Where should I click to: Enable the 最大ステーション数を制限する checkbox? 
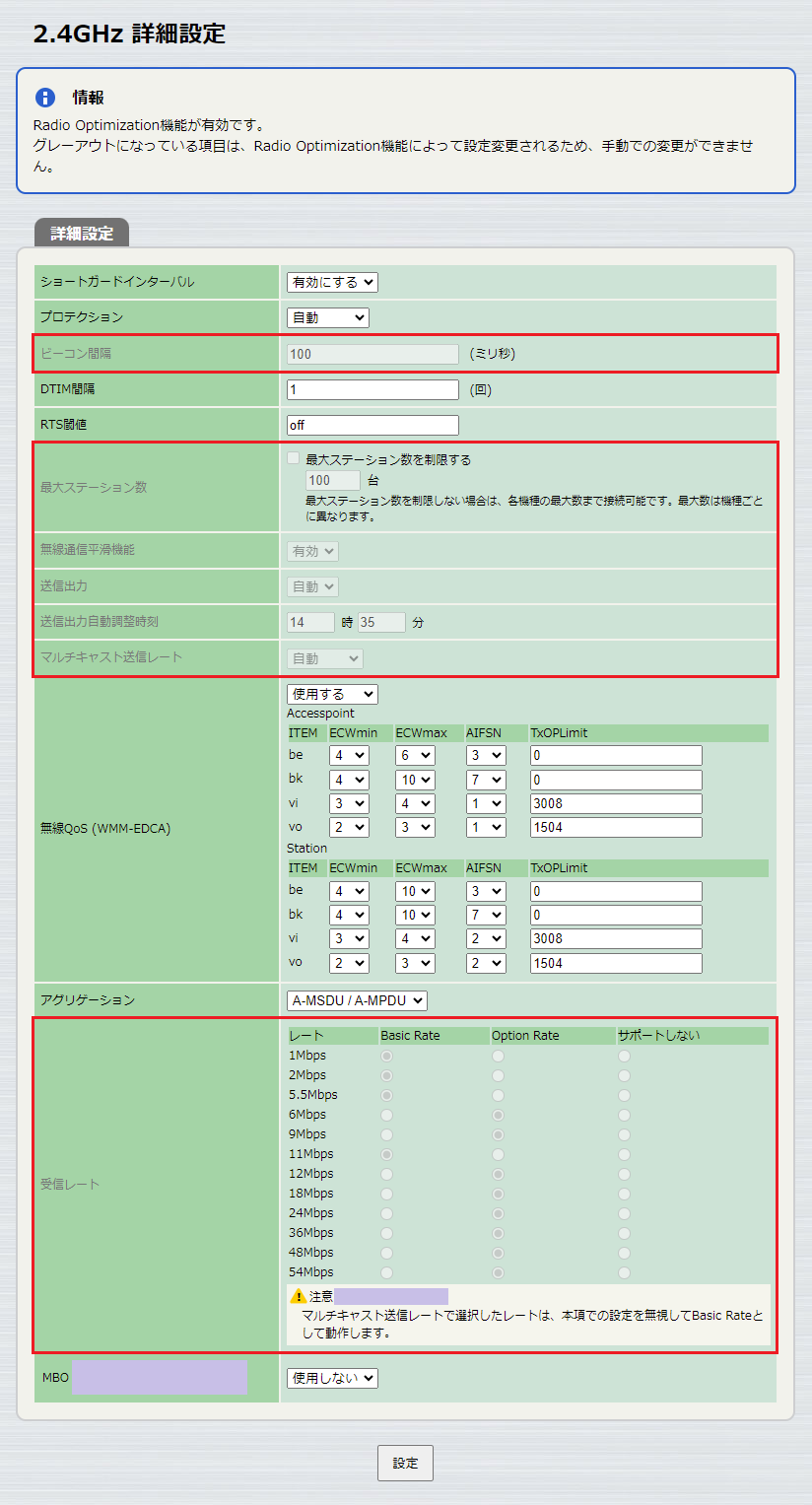pos(291,457)
